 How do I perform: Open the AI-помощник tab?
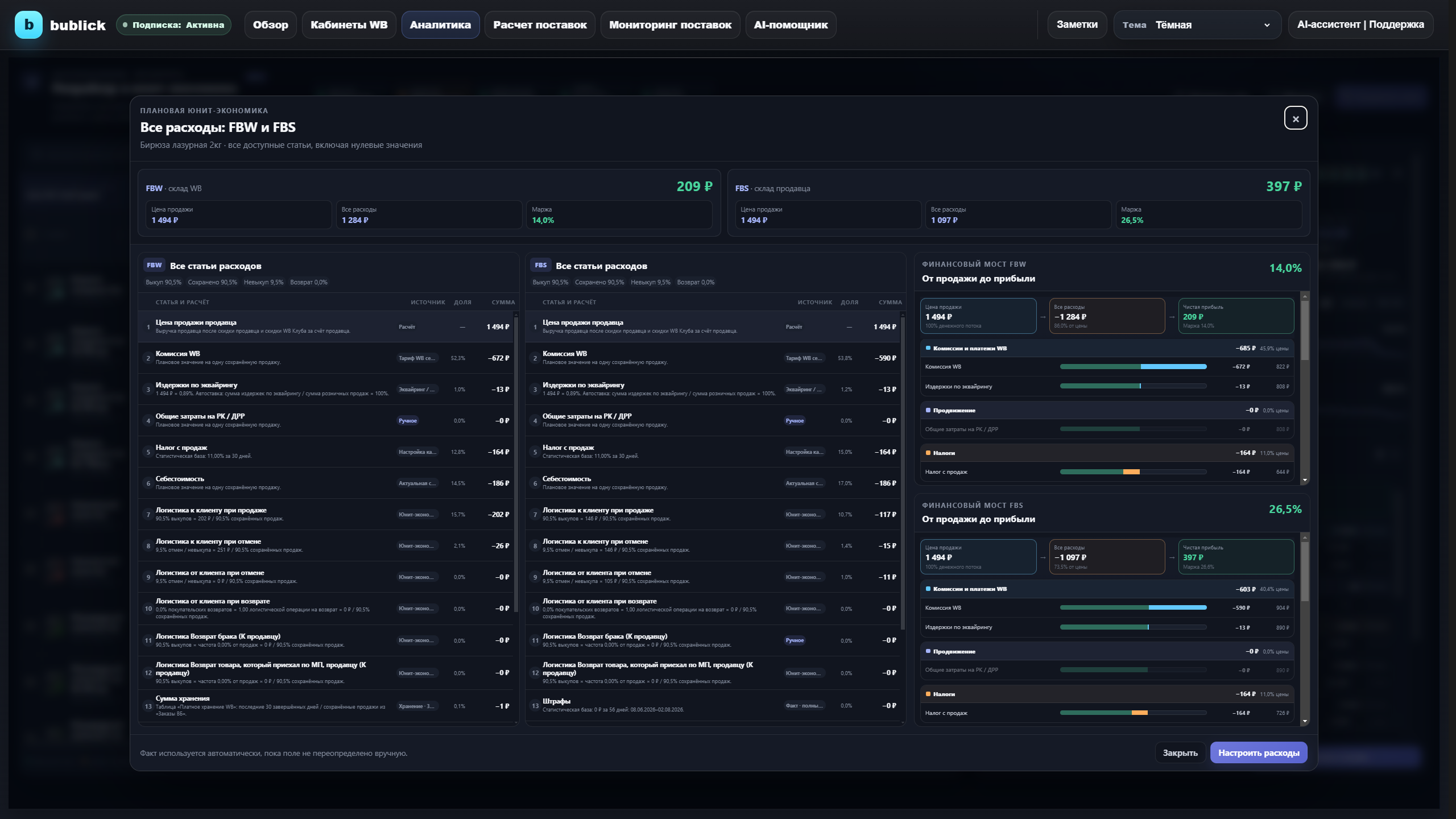click(791, 25)
